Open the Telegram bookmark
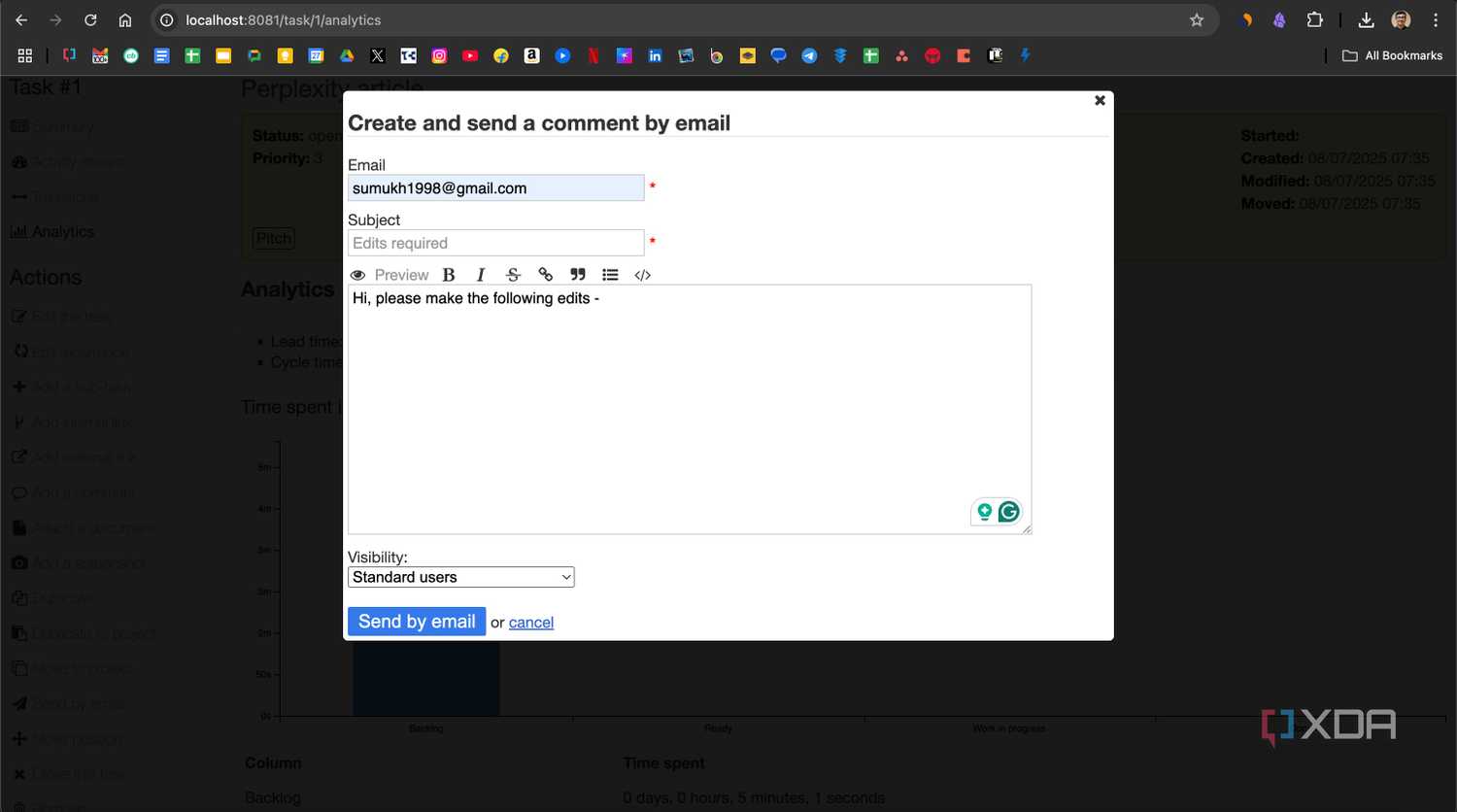 809,55
